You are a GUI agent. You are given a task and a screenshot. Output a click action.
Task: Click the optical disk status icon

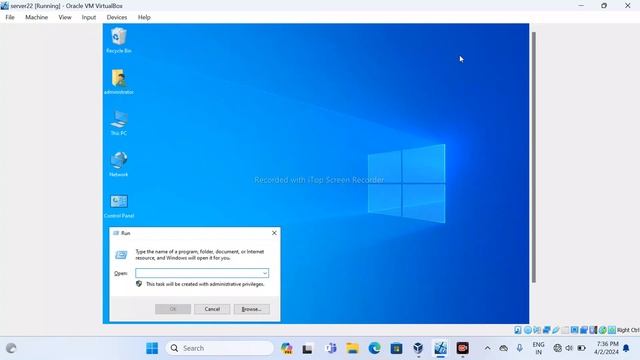[x=528, y=330]
